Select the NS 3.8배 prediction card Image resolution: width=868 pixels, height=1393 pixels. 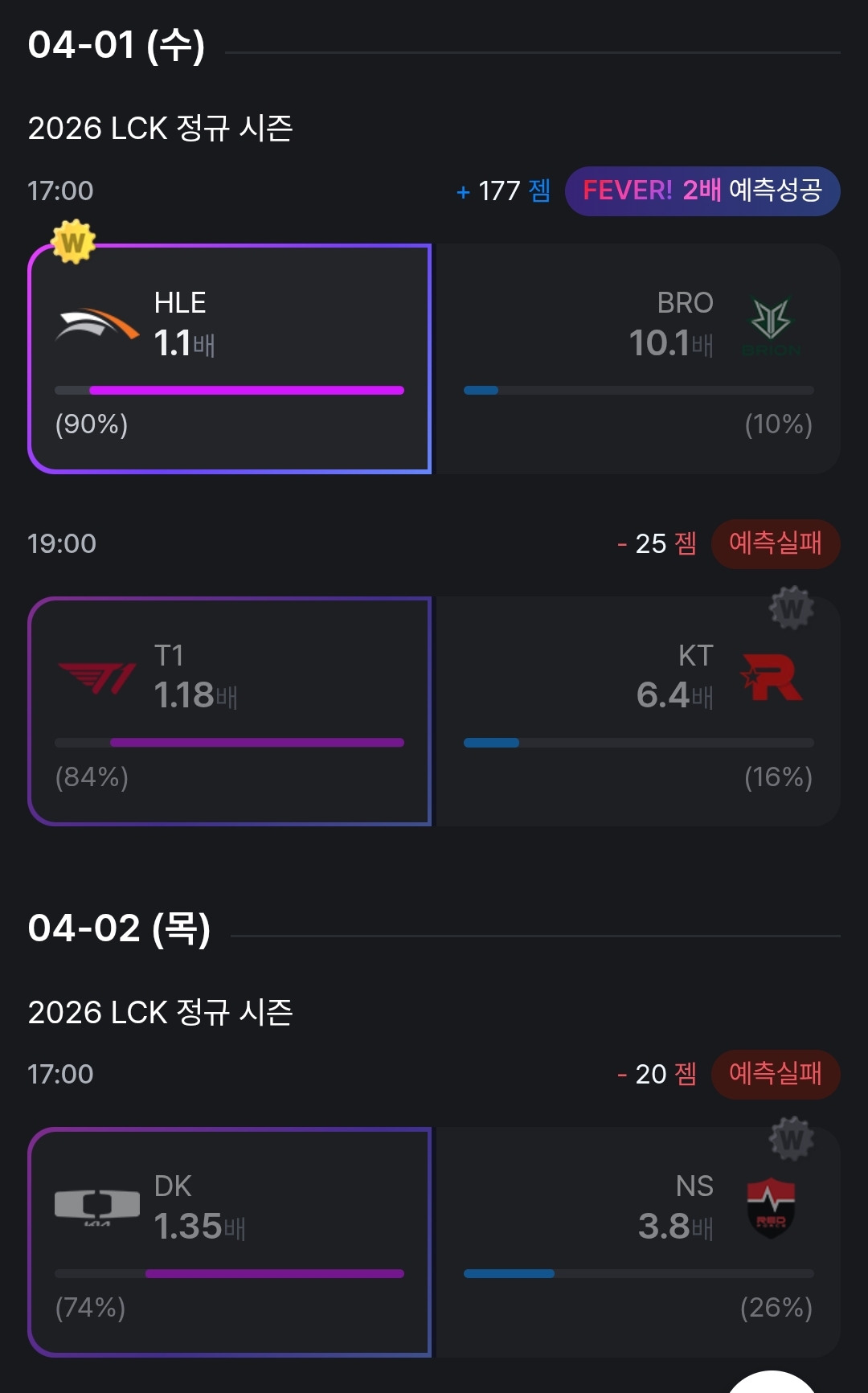pos(638,1242)
